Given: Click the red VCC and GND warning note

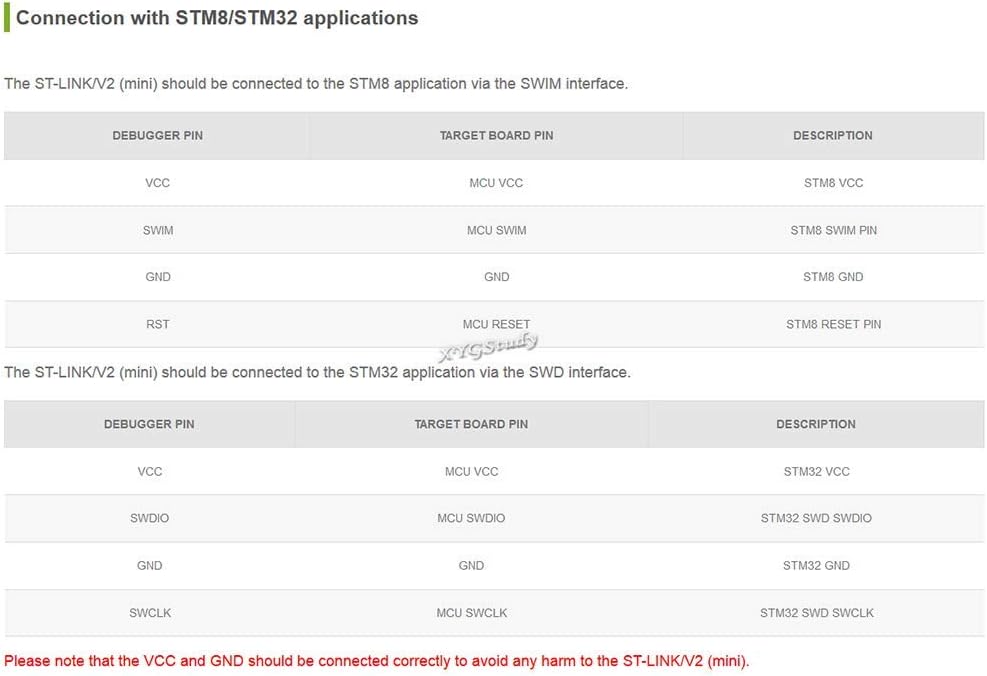Looking at the screenshot, I should coord(377,661).
